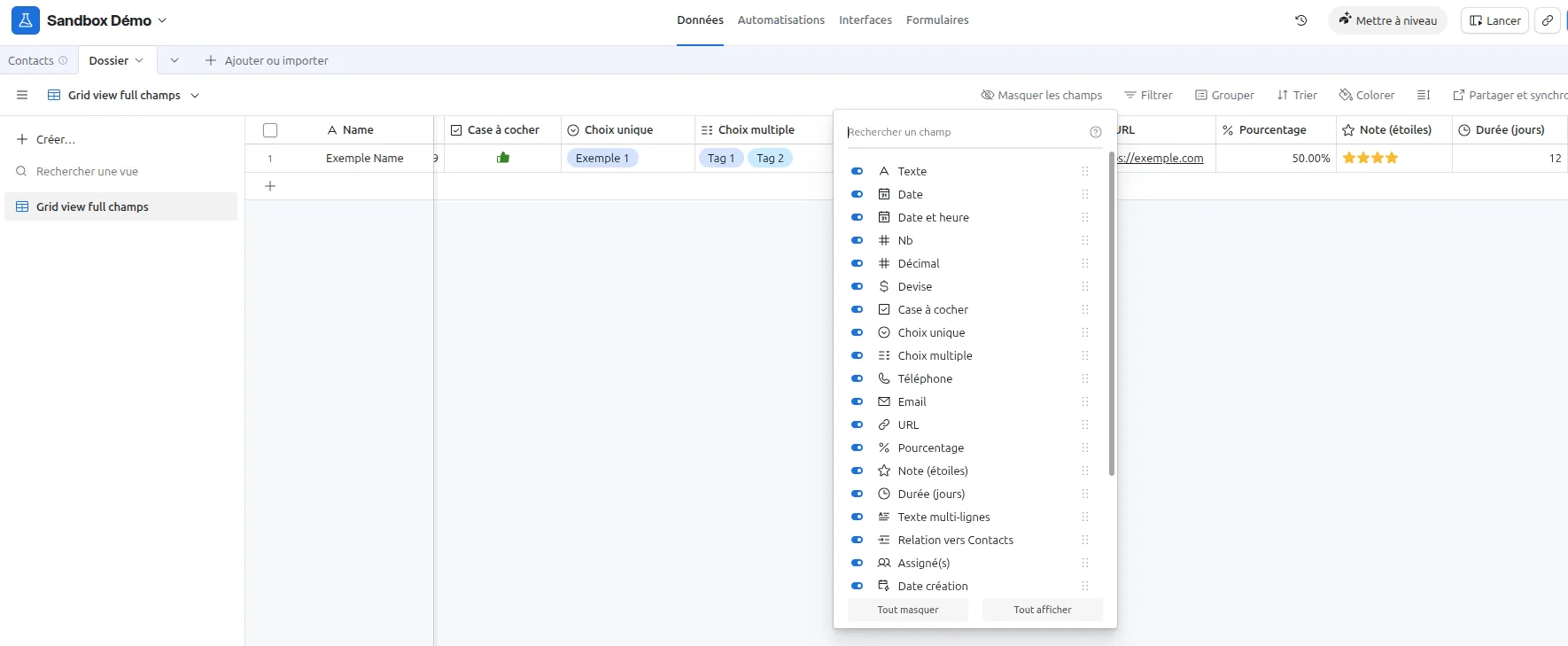Select the Contacts table tab
Screen dimensions: 1568x646
[31, 60]
